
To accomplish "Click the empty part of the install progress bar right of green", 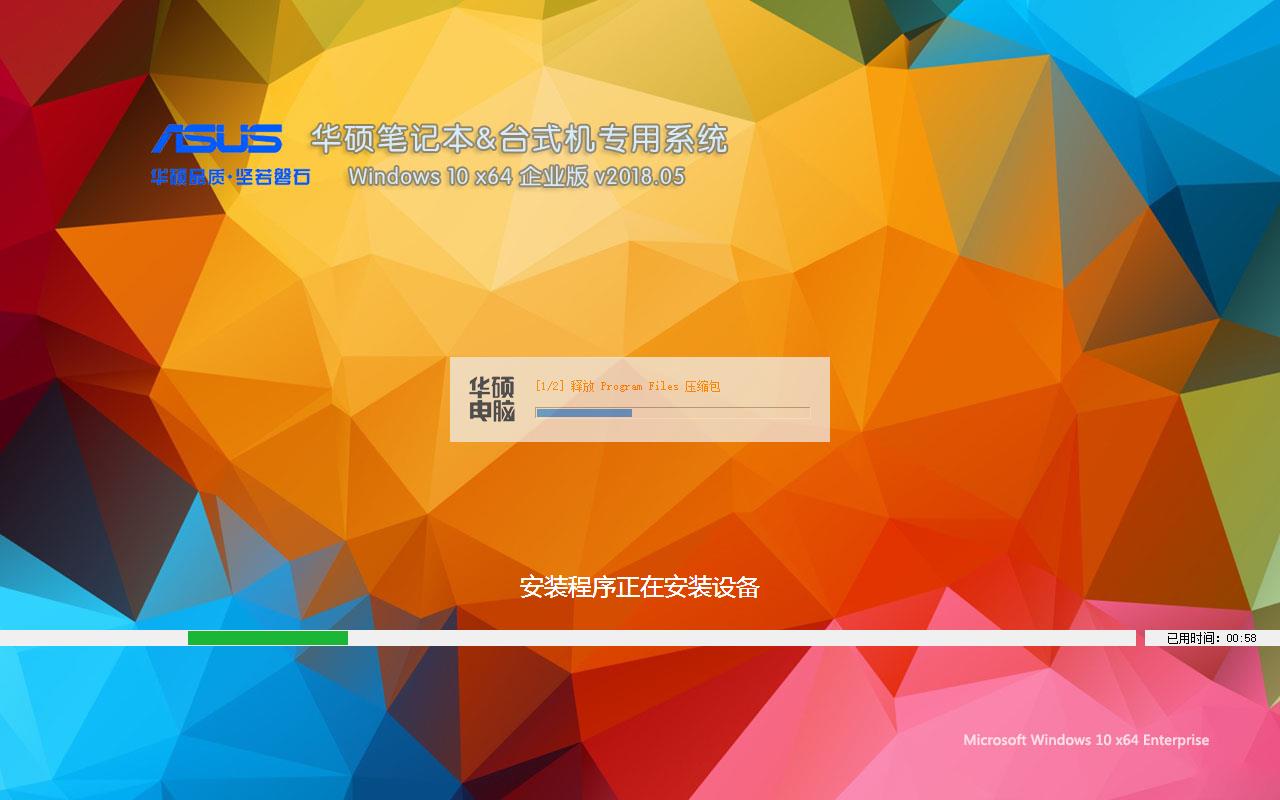I will pyautogui.click(x=740, y=638).
